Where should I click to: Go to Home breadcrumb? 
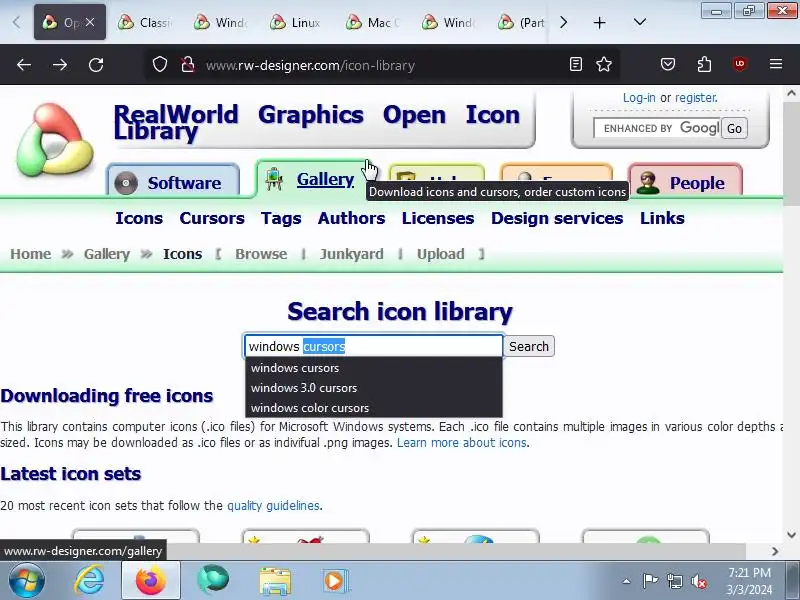(x=31, y=254)
